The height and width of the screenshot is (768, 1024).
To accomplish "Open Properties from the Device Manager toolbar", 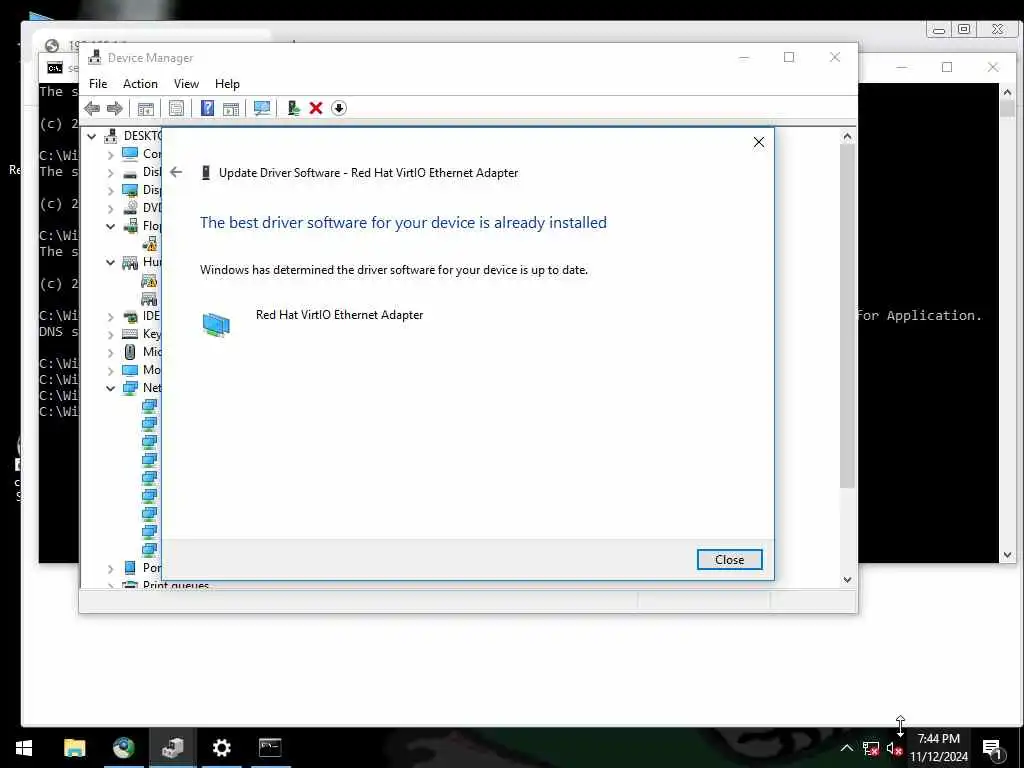I will pyautogui.click(x=176, y=108).
